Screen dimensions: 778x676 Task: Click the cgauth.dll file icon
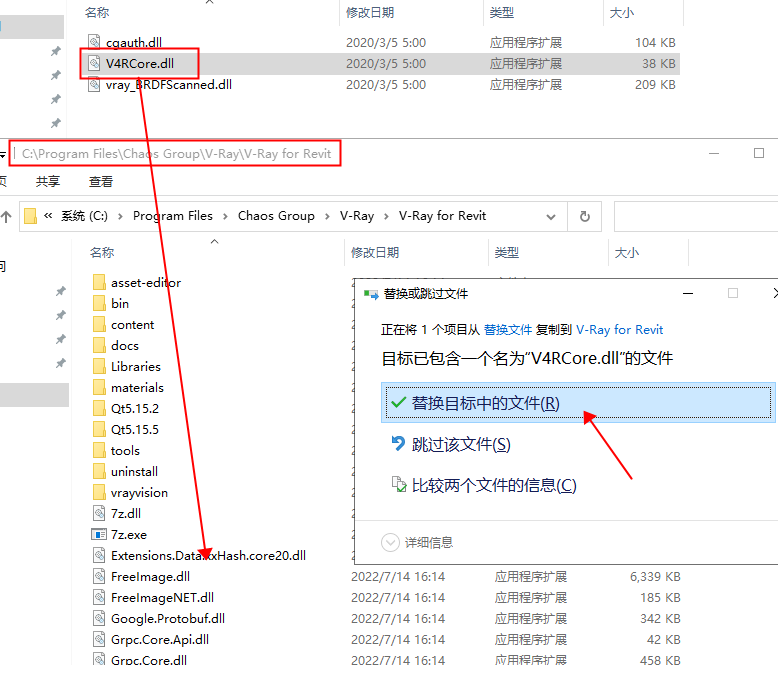pyautogui.click(x=94, y=42)
